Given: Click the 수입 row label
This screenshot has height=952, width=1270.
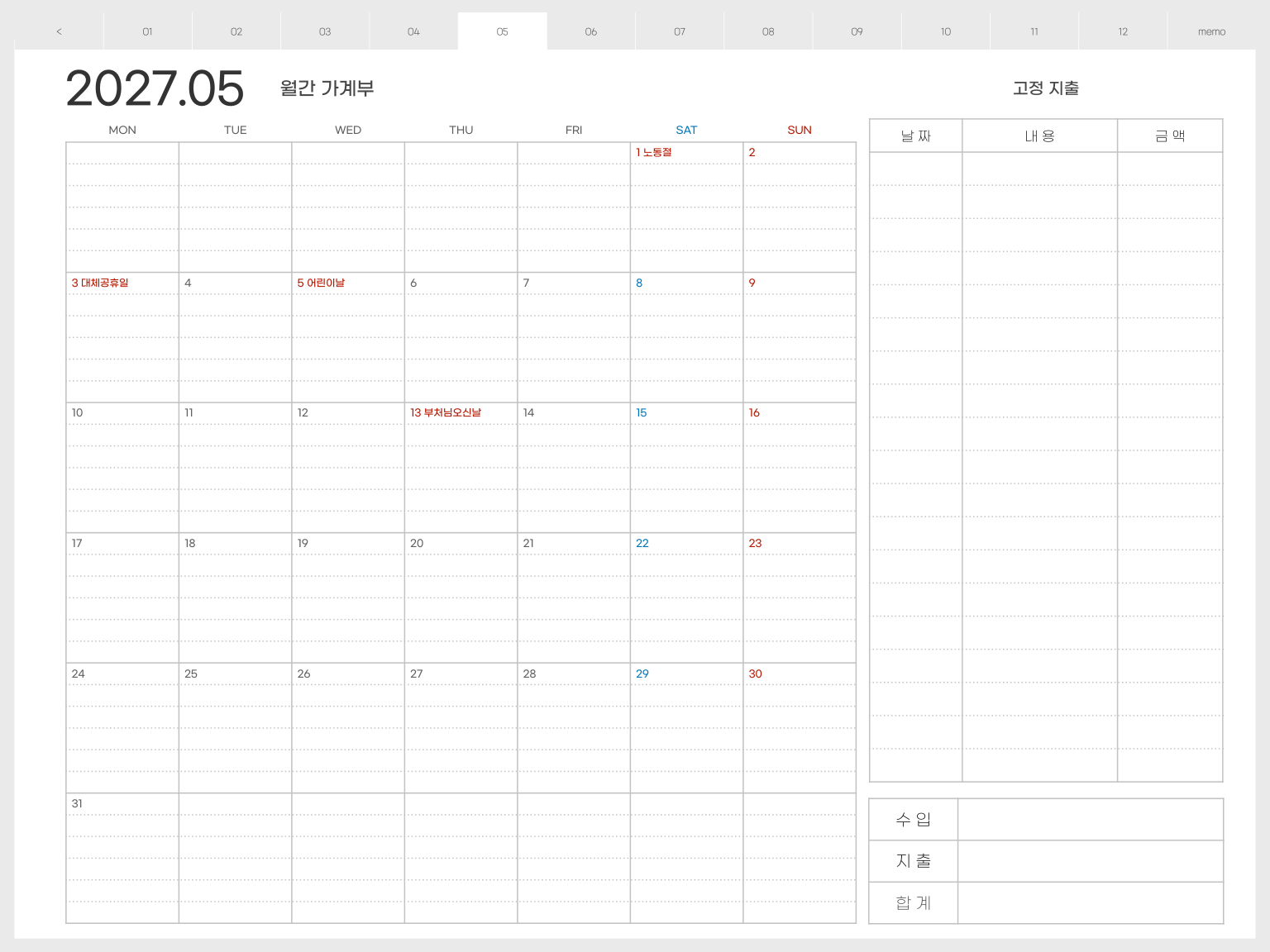Looking at the screenshot, I should (x=914, y=820).
